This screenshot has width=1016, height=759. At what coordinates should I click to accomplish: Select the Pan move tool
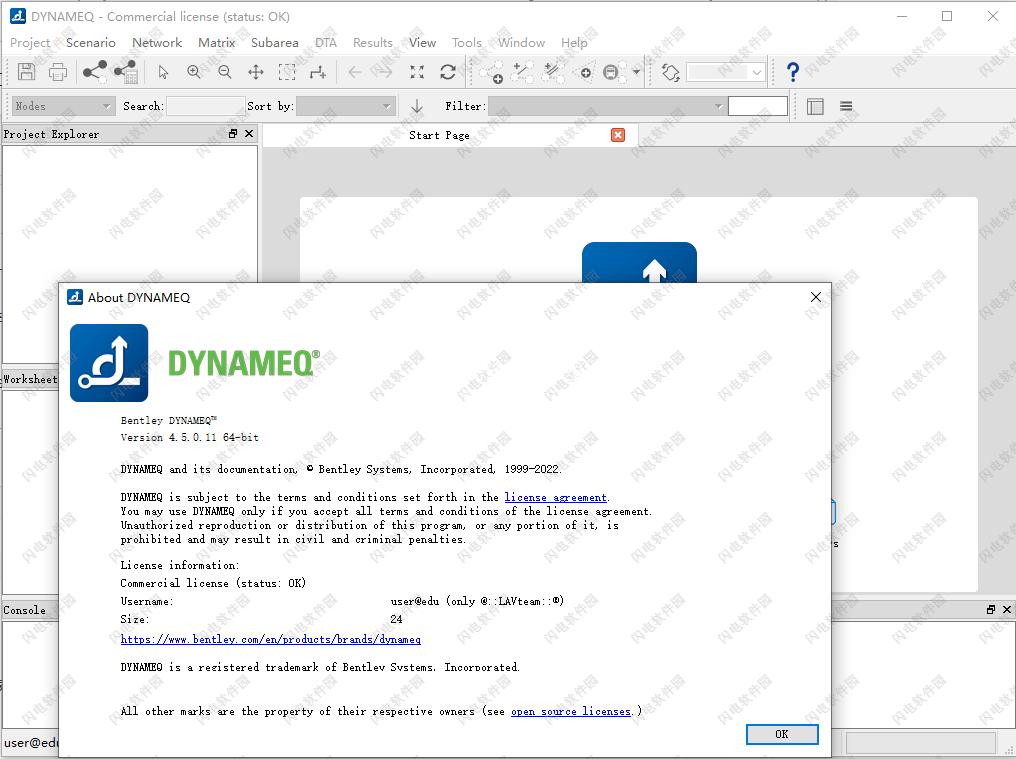click(256, 72)
